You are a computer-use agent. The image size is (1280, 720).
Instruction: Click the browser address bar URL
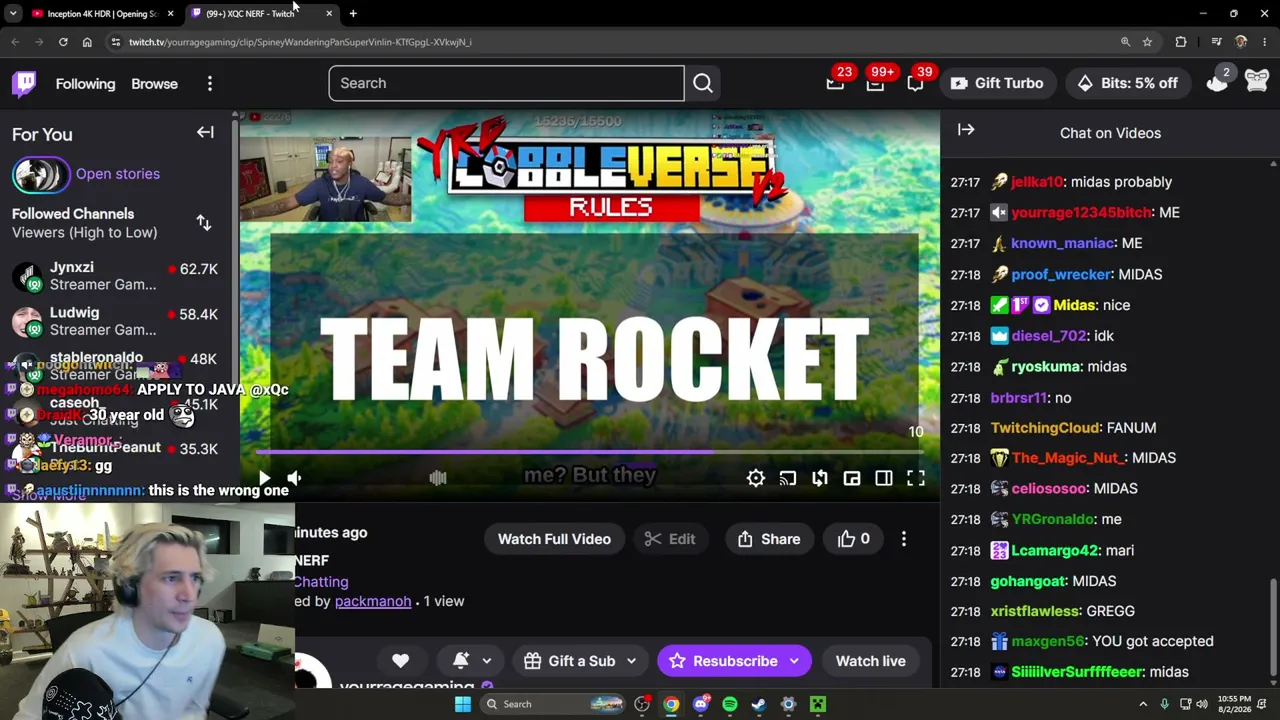click(300, 42)
